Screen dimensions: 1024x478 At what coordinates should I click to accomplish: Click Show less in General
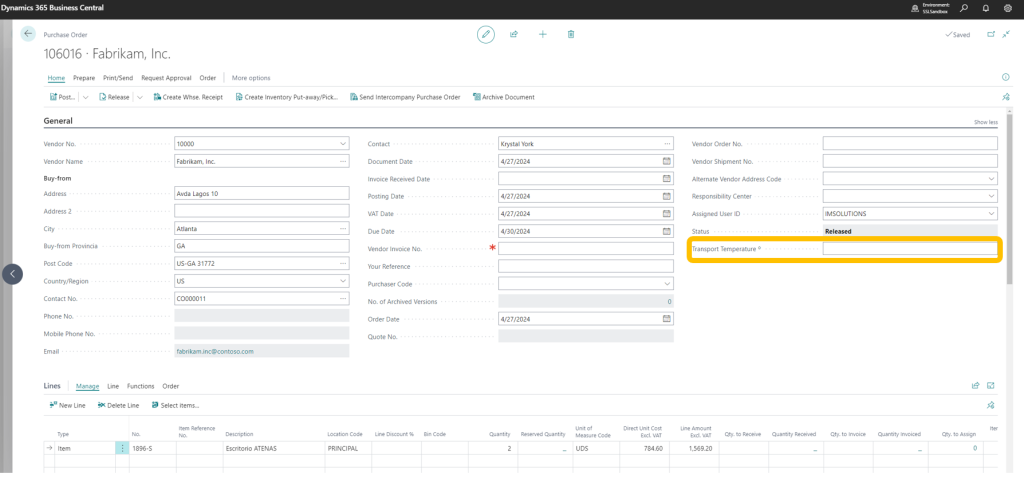(985, 122)
